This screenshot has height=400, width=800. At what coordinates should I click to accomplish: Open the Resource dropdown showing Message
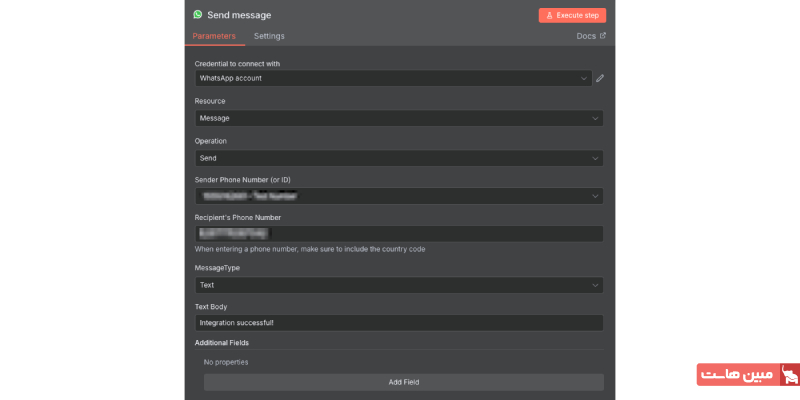tap(398, 118)
